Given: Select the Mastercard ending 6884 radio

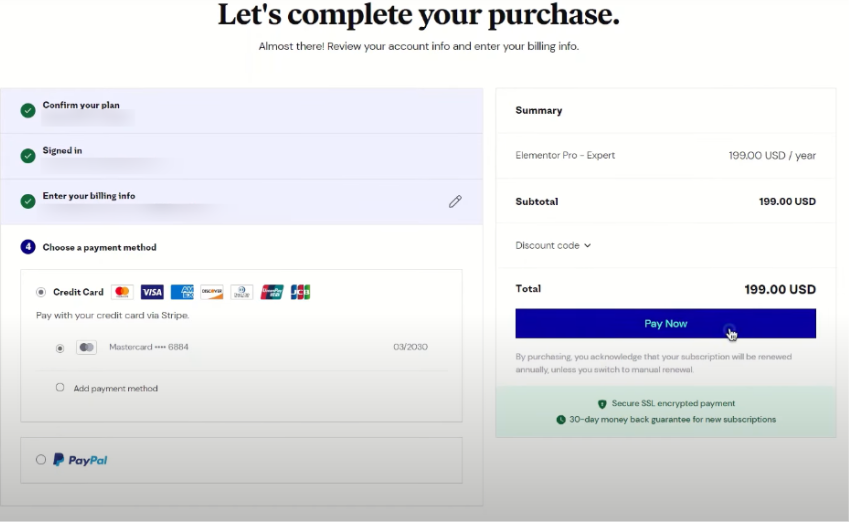Looking at the screenshot, I should coord(60,348).
